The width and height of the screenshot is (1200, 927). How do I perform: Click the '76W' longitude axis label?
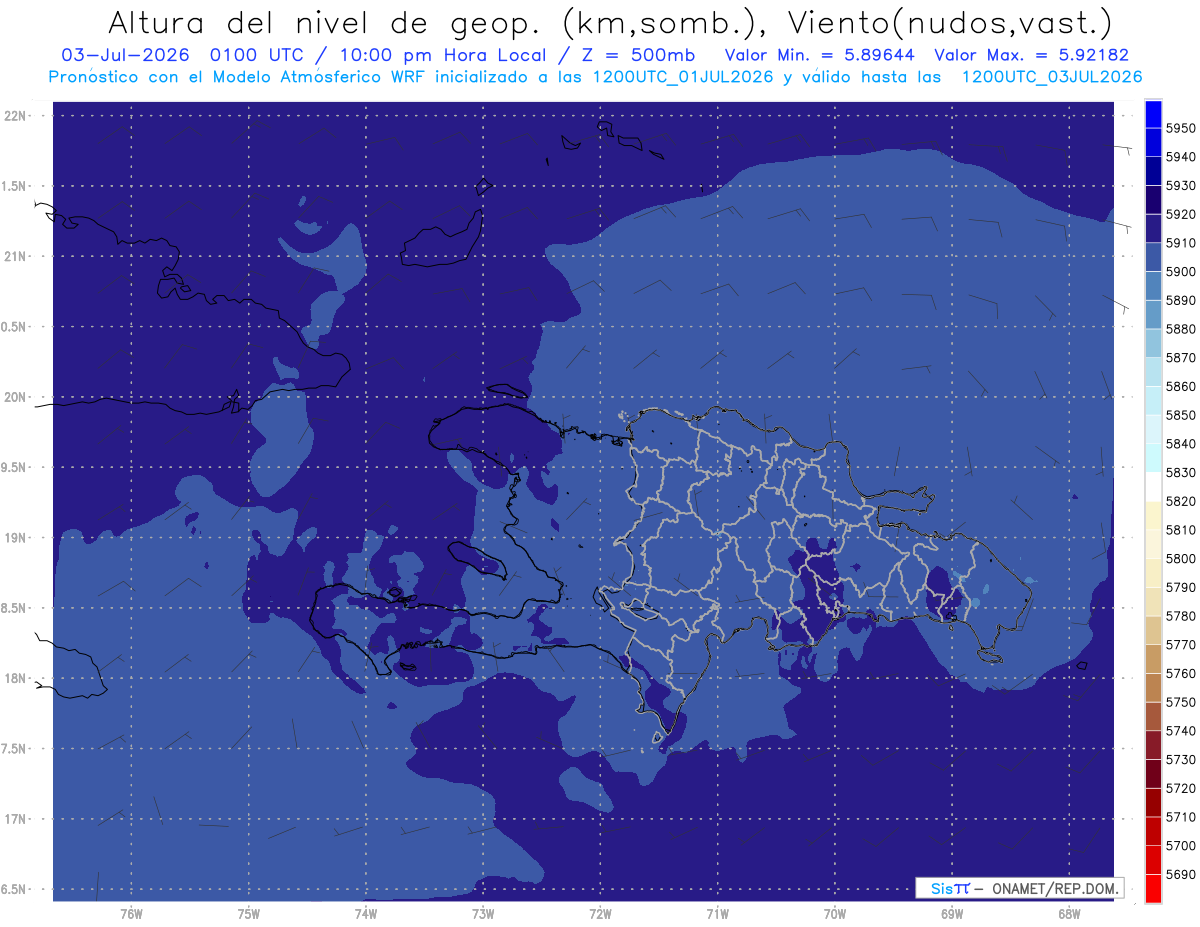tap(130, 912)
